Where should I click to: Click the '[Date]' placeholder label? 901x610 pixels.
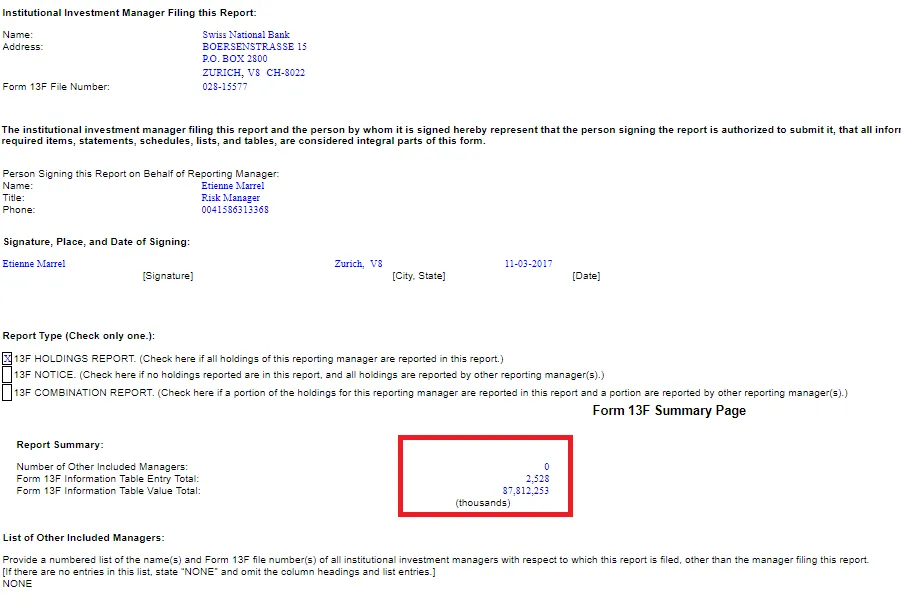586,276
